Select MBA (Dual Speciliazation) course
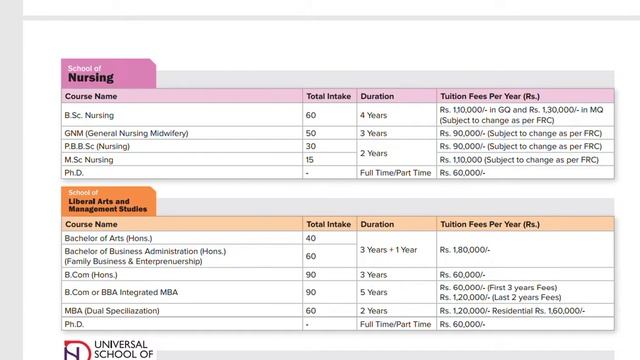This screenshot has height=360, width=640. (x=112, y=311)
